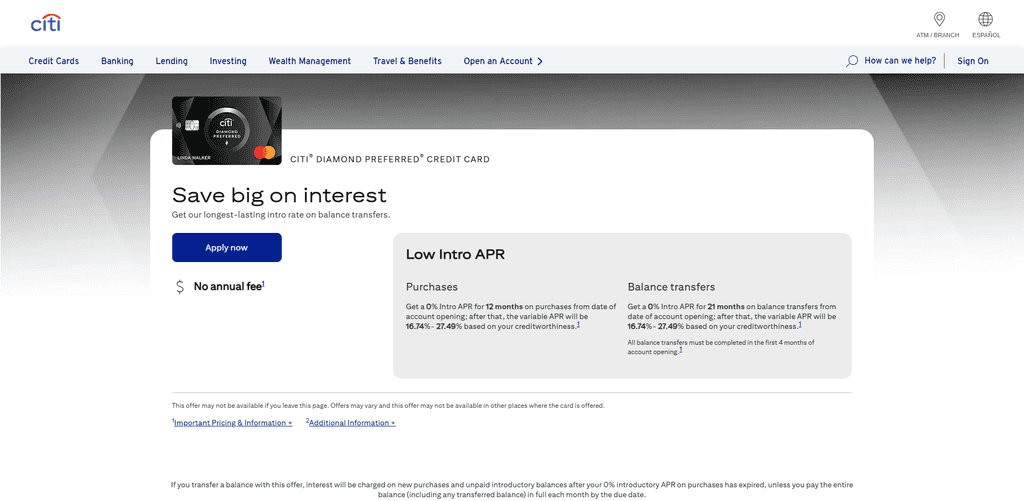Click the Diamond Preferred card image

coord(227,131)
